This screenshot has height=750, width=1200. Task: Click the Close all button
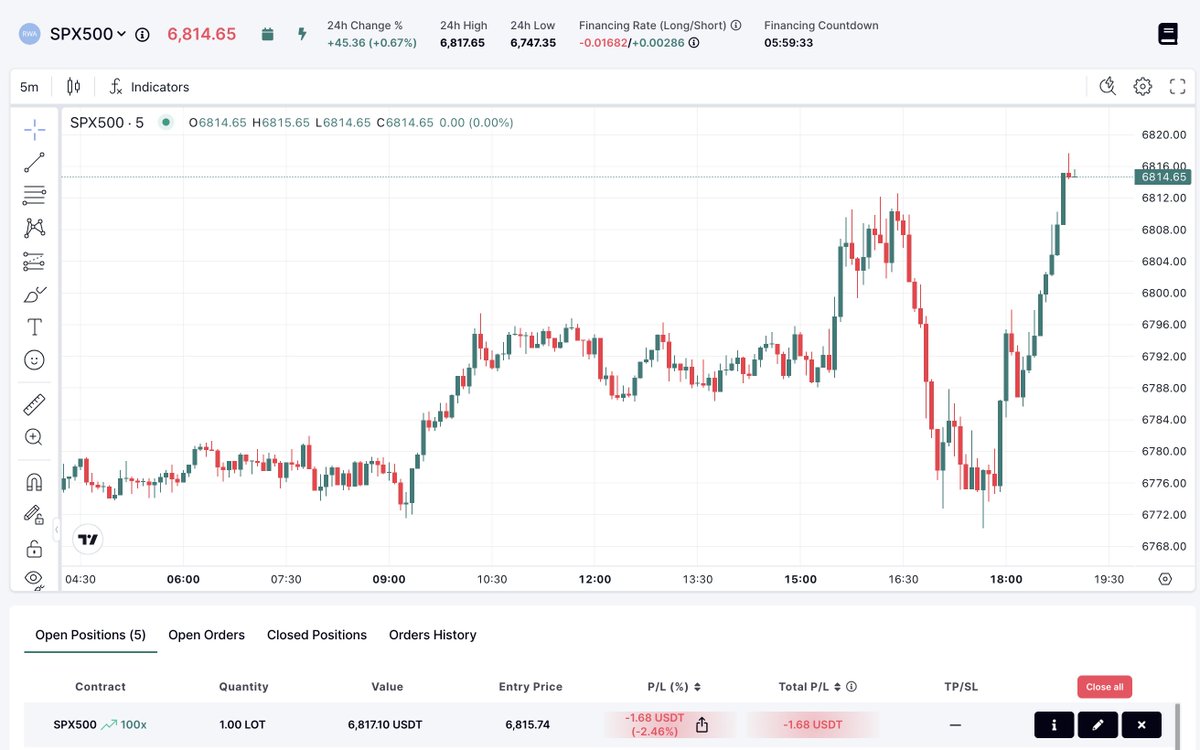(1104, 687)
